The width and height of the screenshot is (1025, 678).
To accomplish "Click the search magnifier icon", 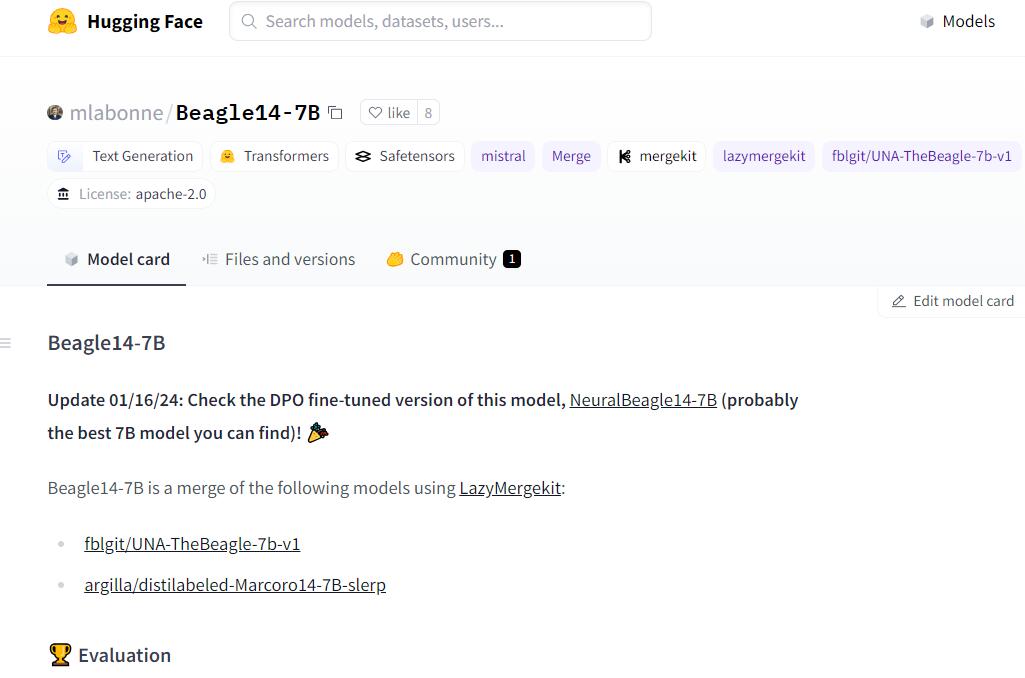I will 248,22.
